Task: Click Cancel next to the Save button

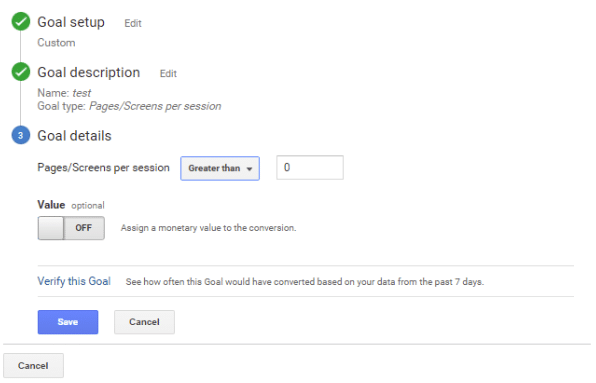Action: pyautogui.click(x=144, y=322)
